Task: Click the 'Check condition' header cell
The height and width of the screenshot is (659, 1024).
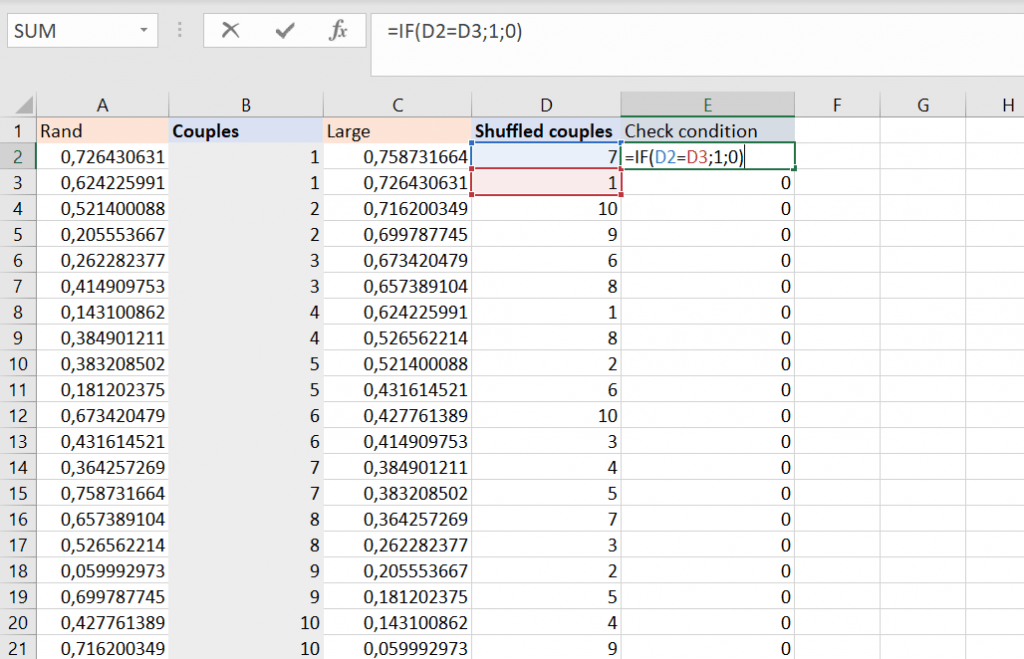Action: click(x=707, y=131)
